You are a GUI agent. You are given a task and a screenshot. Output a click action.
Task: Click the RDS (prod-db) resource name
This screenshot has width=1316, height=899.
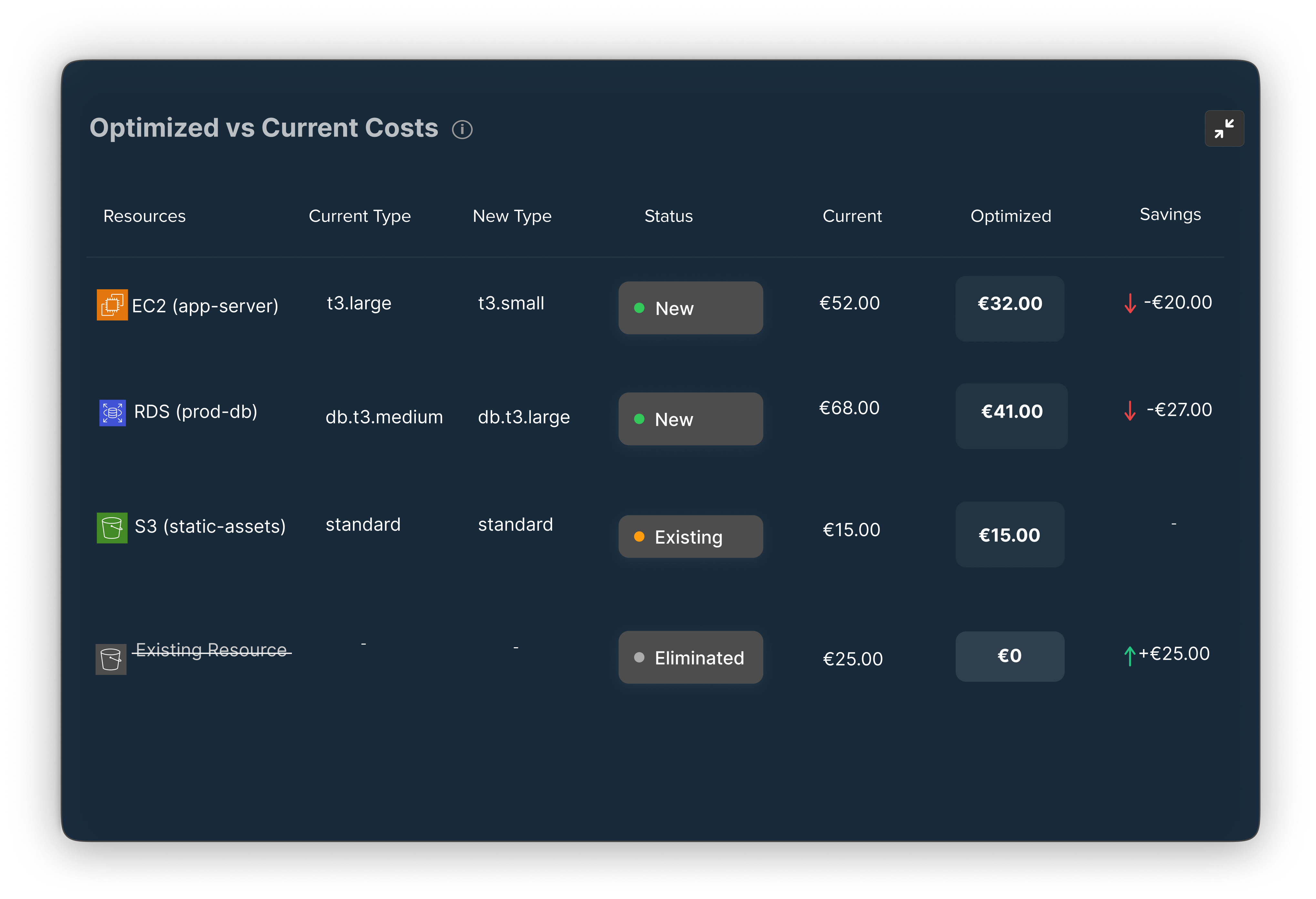[x=195, y=412]
